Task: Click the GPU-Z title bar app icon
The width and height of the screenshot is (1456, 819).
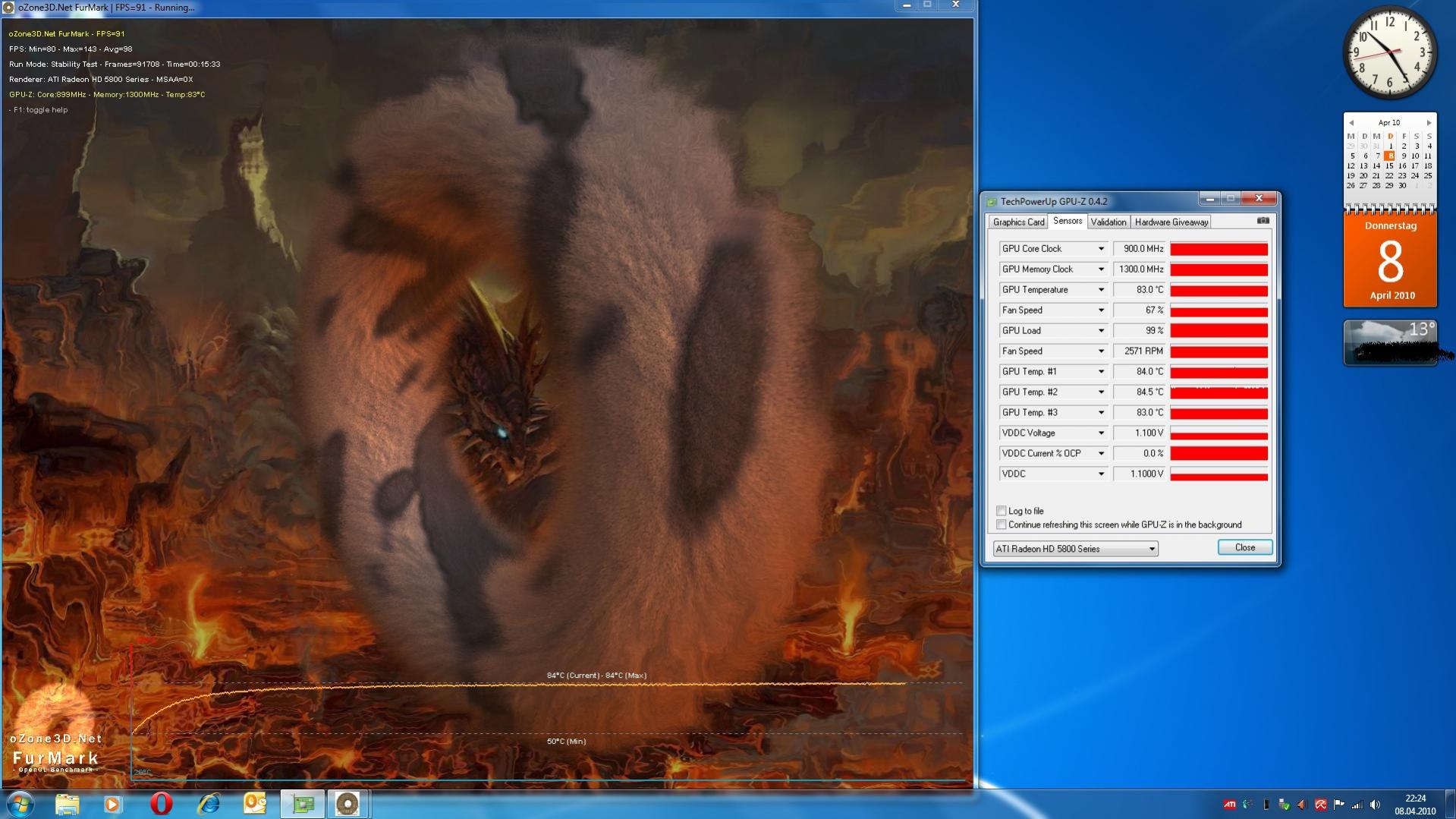Action: point(991,202)
